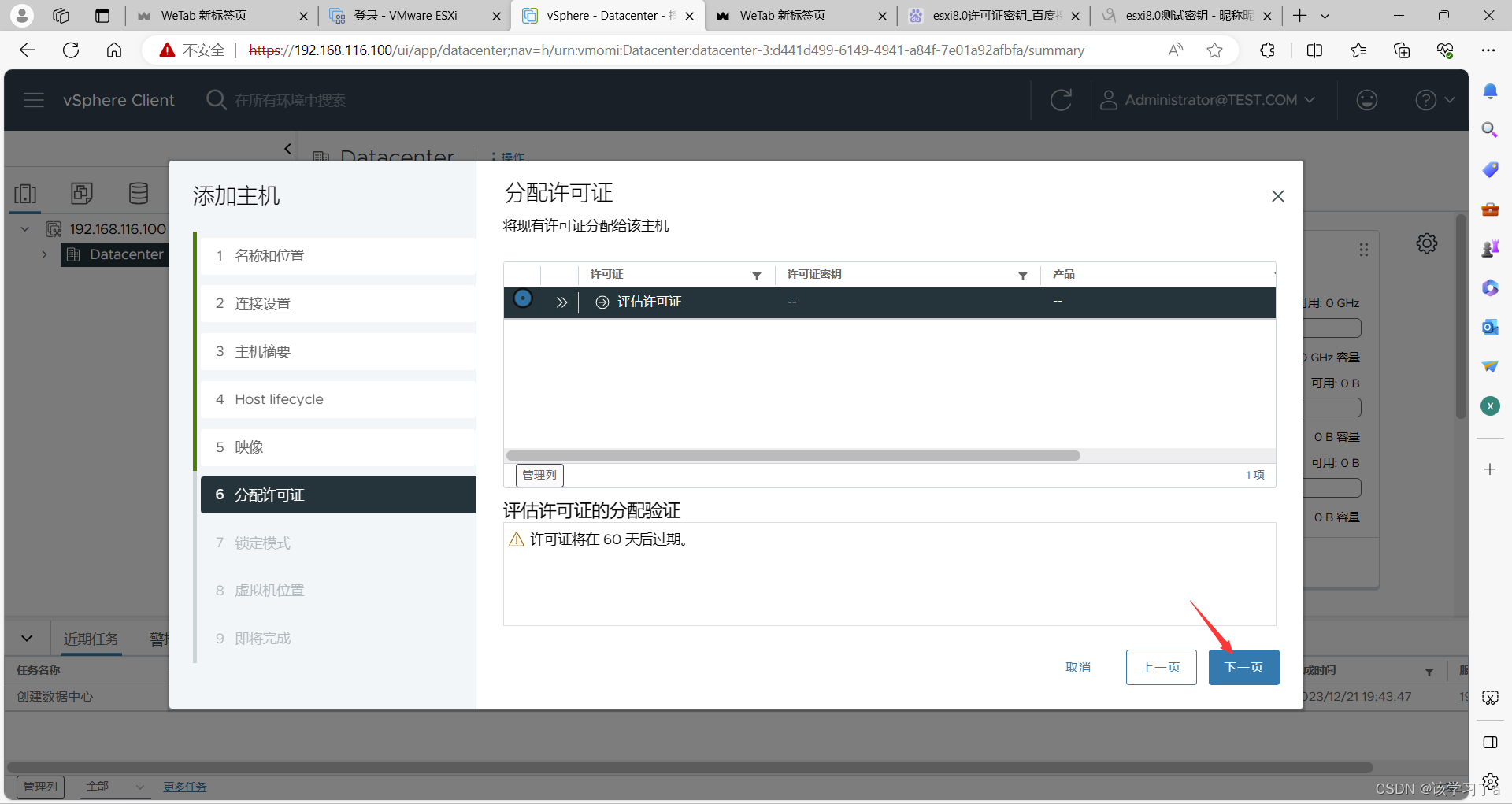The image size is (1512, 804).
Task: Click the feedback smiley icon
Action: 1366,100
